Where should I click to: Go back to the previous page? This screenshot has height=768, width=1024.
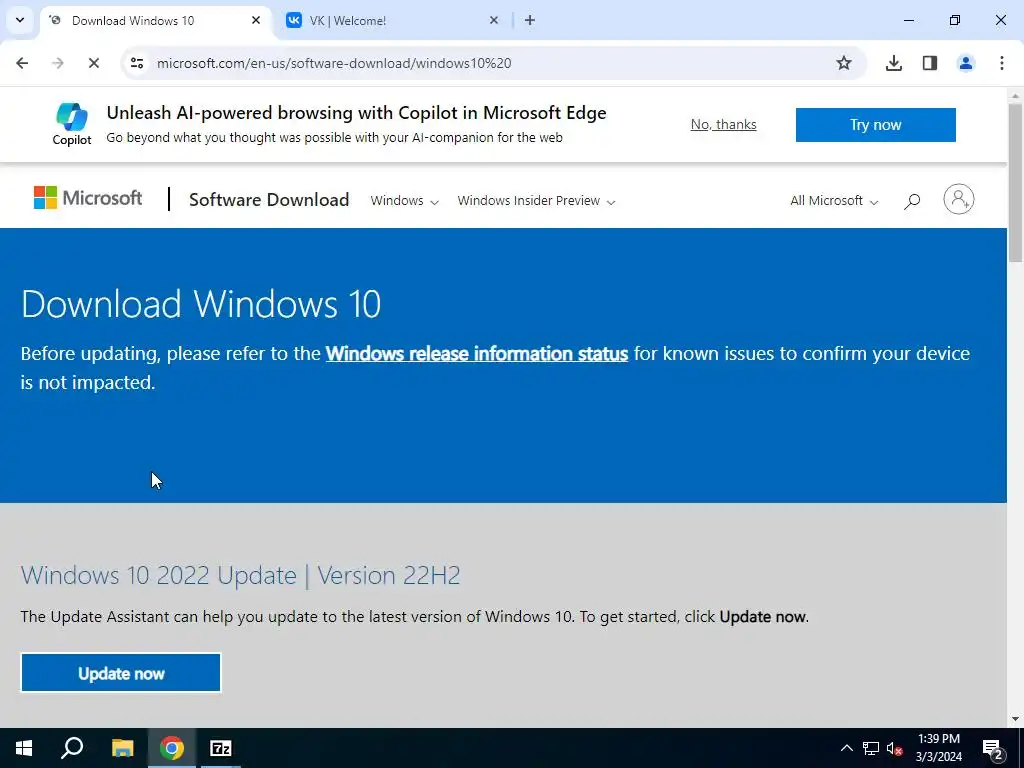click(x=22, y=63)
